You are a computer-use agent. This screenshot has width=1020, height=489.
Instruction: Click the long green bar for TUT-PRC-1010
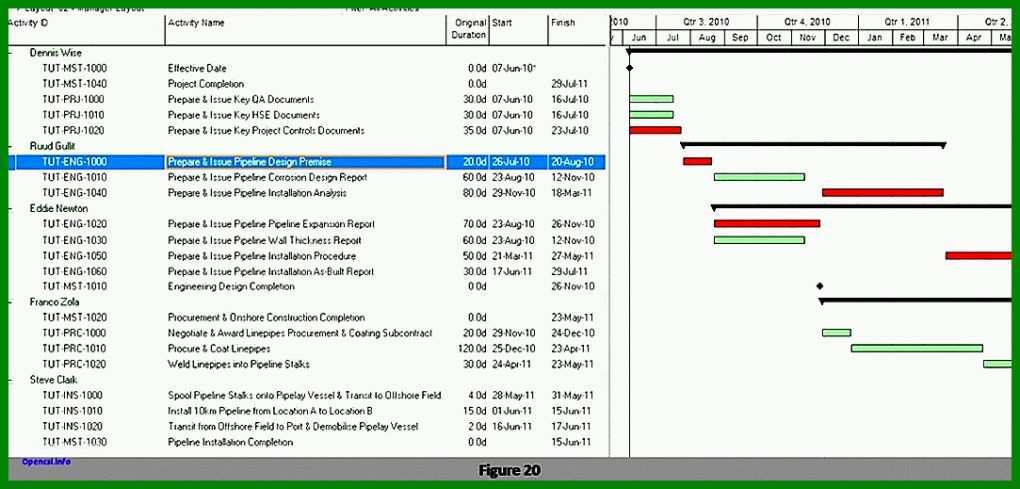[917, 348]
